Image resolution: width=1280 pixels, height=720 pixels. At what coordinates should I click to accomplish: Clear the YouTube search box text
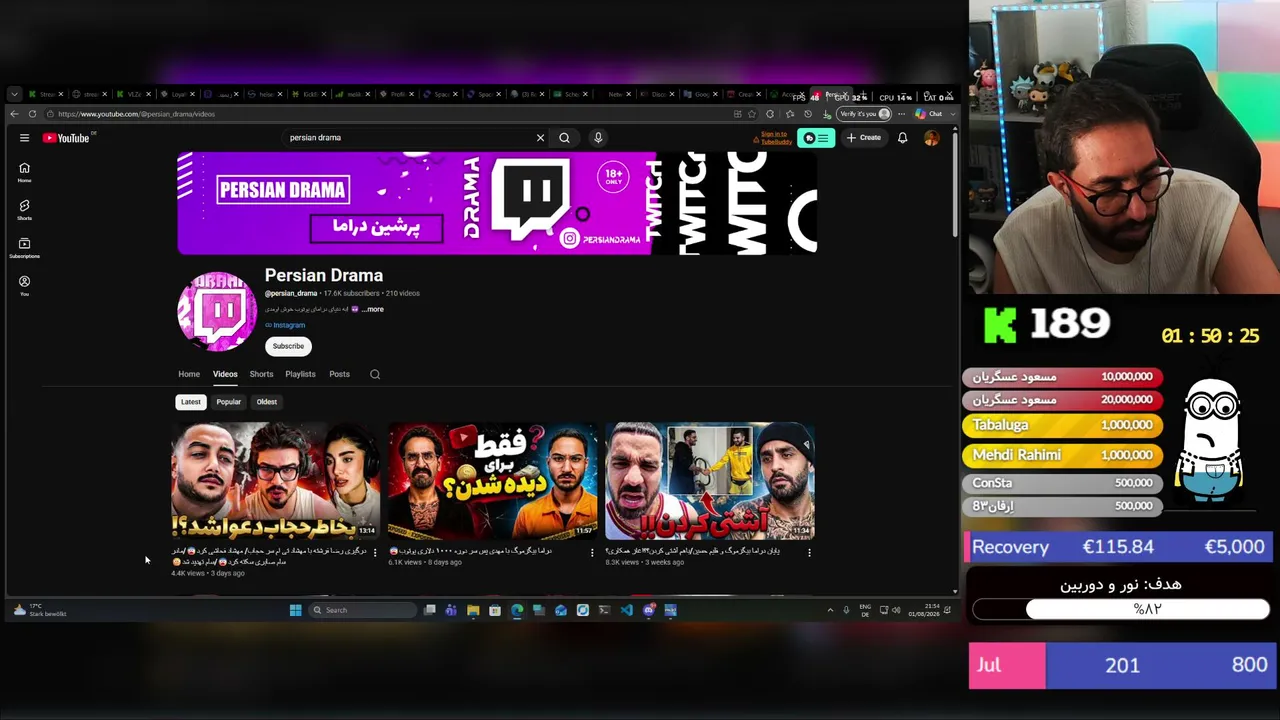click(540, 138)
